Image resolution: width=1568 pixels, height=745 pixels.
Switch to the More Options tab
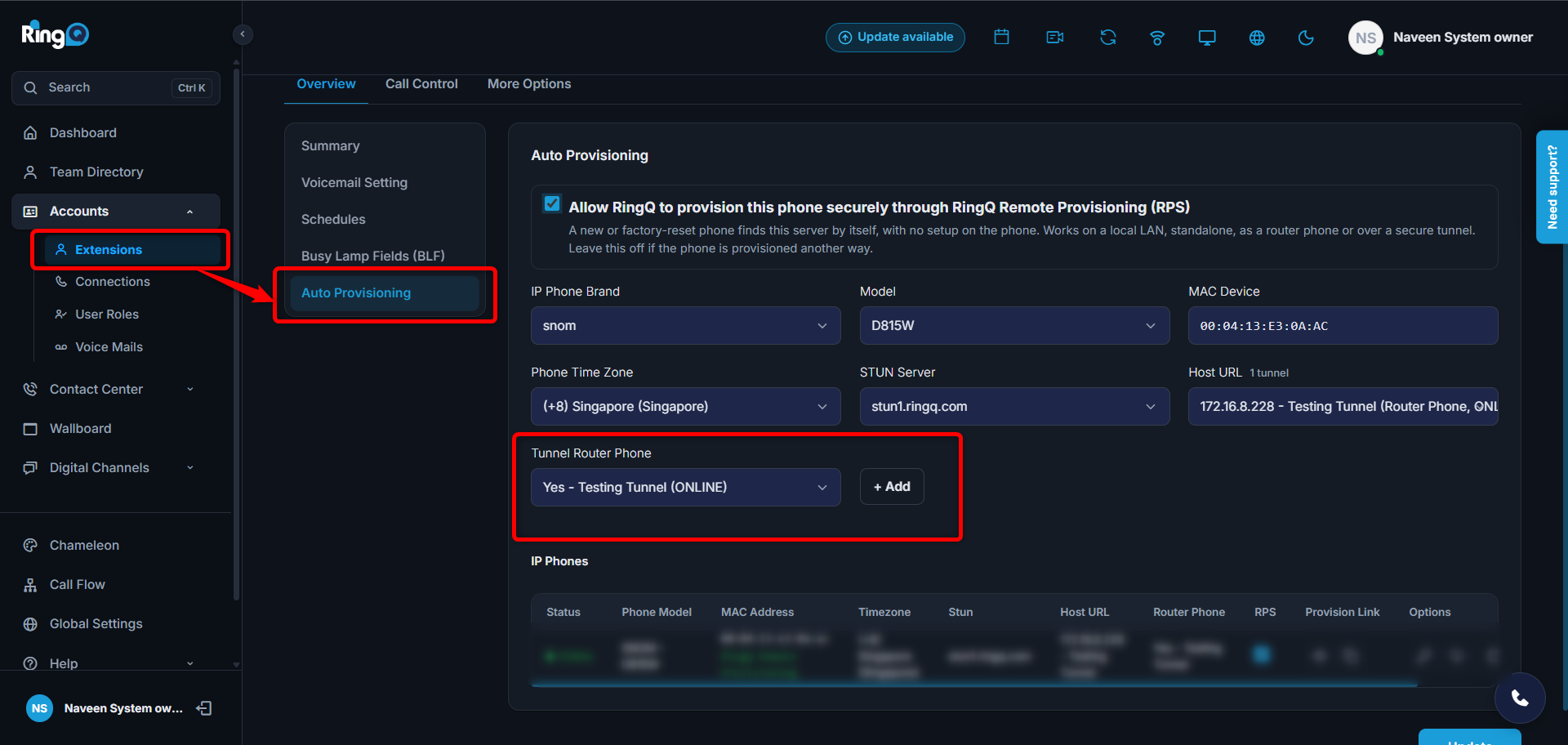tap(529, 84)
